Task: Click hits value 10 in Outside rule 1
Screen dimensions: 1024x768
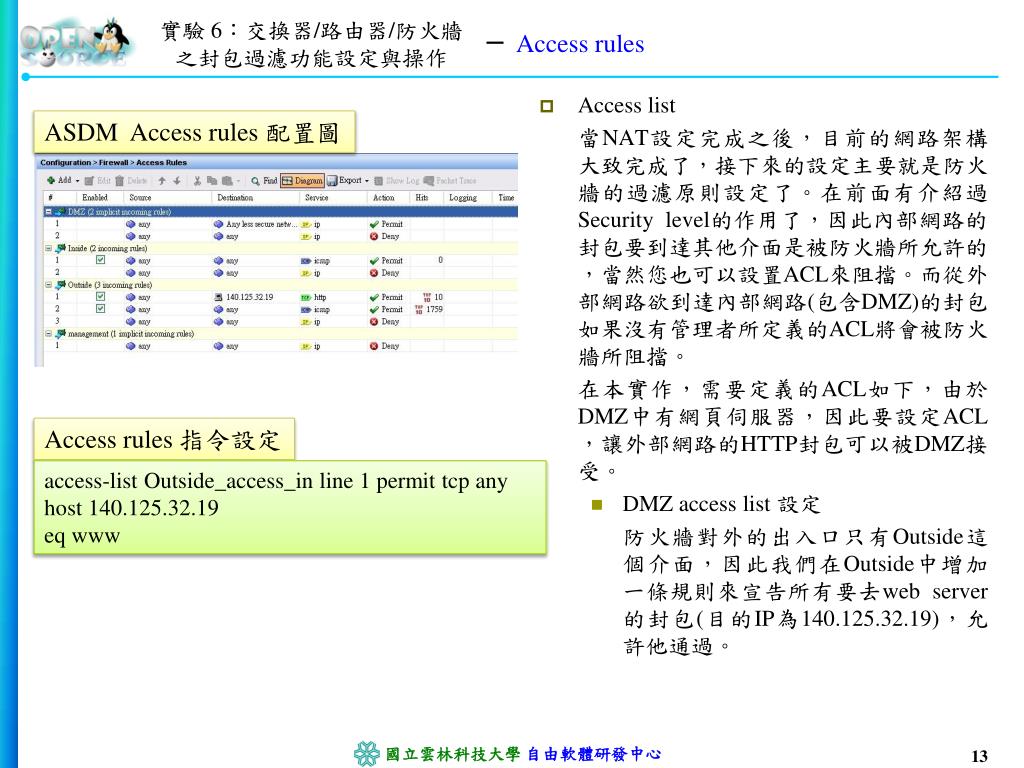Action: click(x=438, y=297)
